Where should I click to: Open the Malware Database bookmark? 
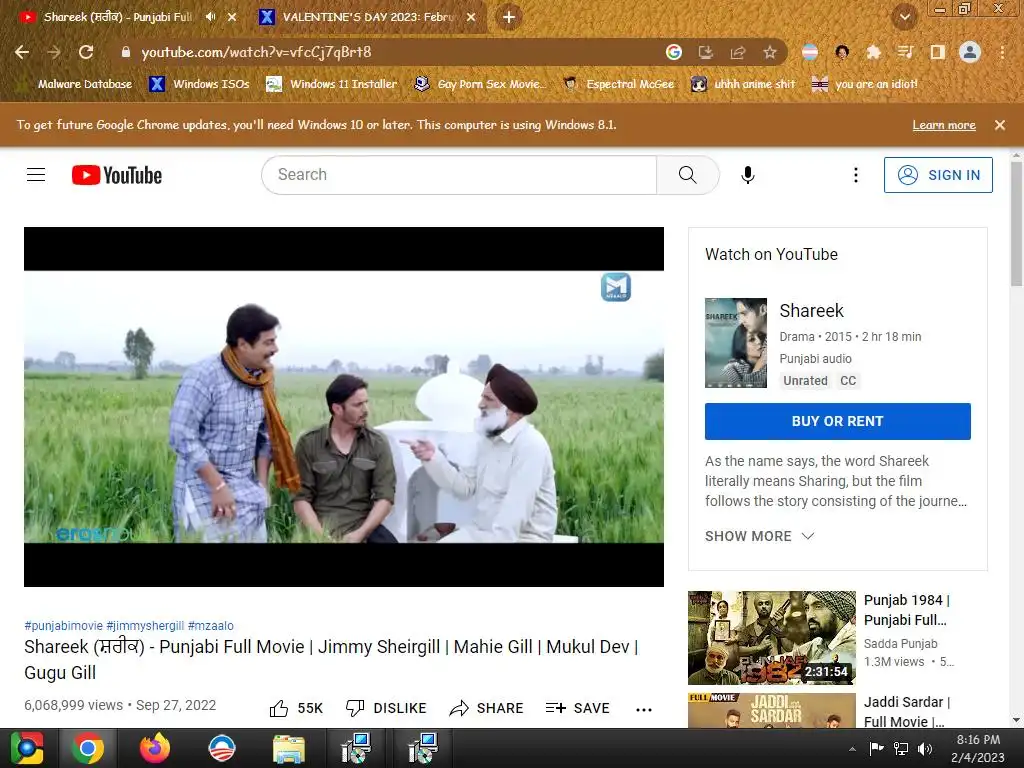pyautogui.click(x=75, y=84)
